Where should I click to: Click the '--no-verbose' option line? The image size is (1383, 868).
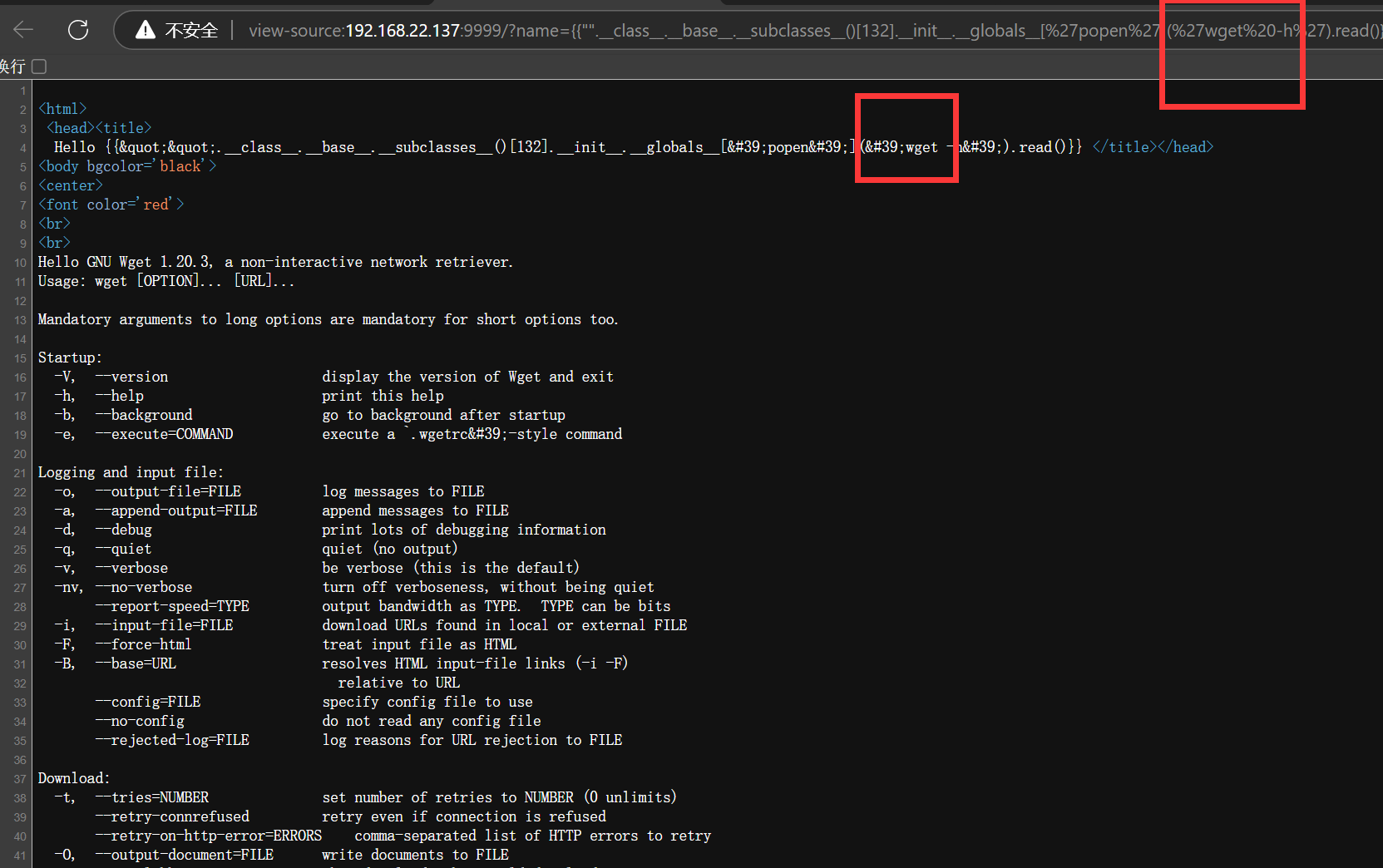pos(354,587)
